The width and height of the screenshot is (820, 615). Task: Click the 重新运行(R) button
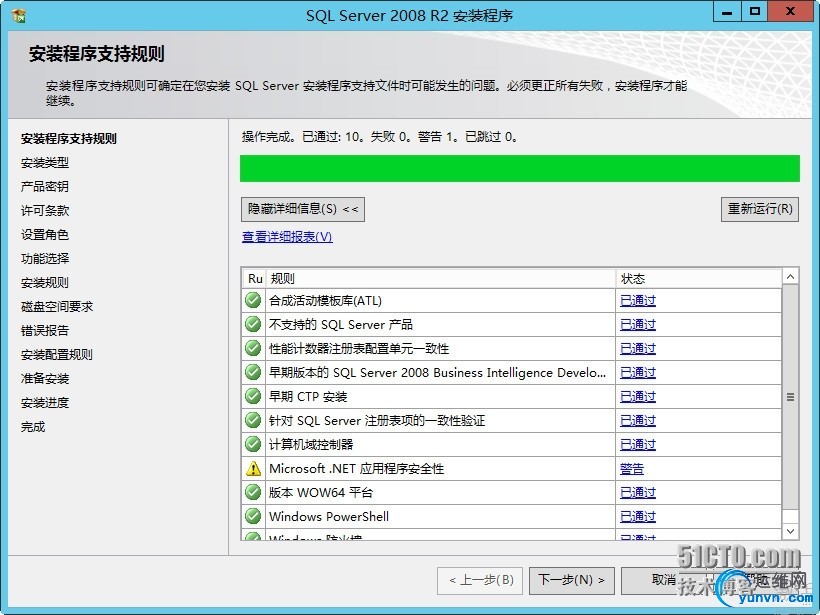coord(760,209)
